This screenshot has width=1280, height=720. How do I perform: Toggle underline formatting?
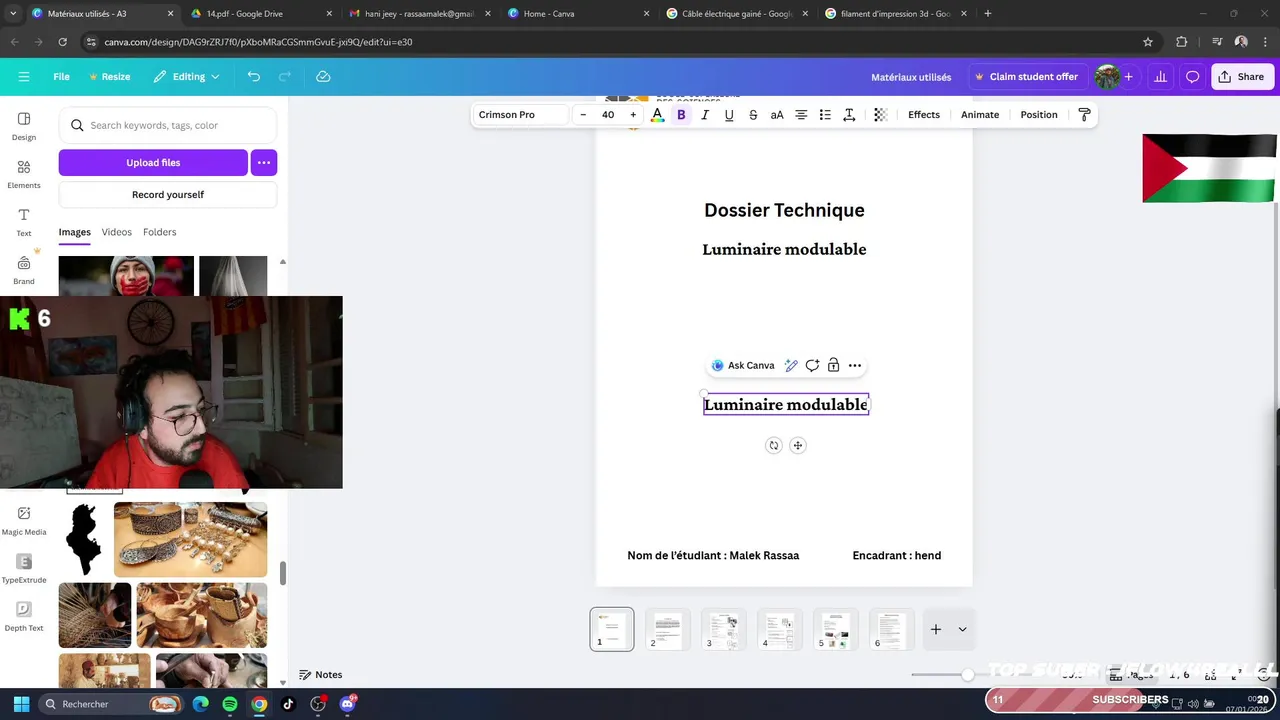[x=729, y=115]
